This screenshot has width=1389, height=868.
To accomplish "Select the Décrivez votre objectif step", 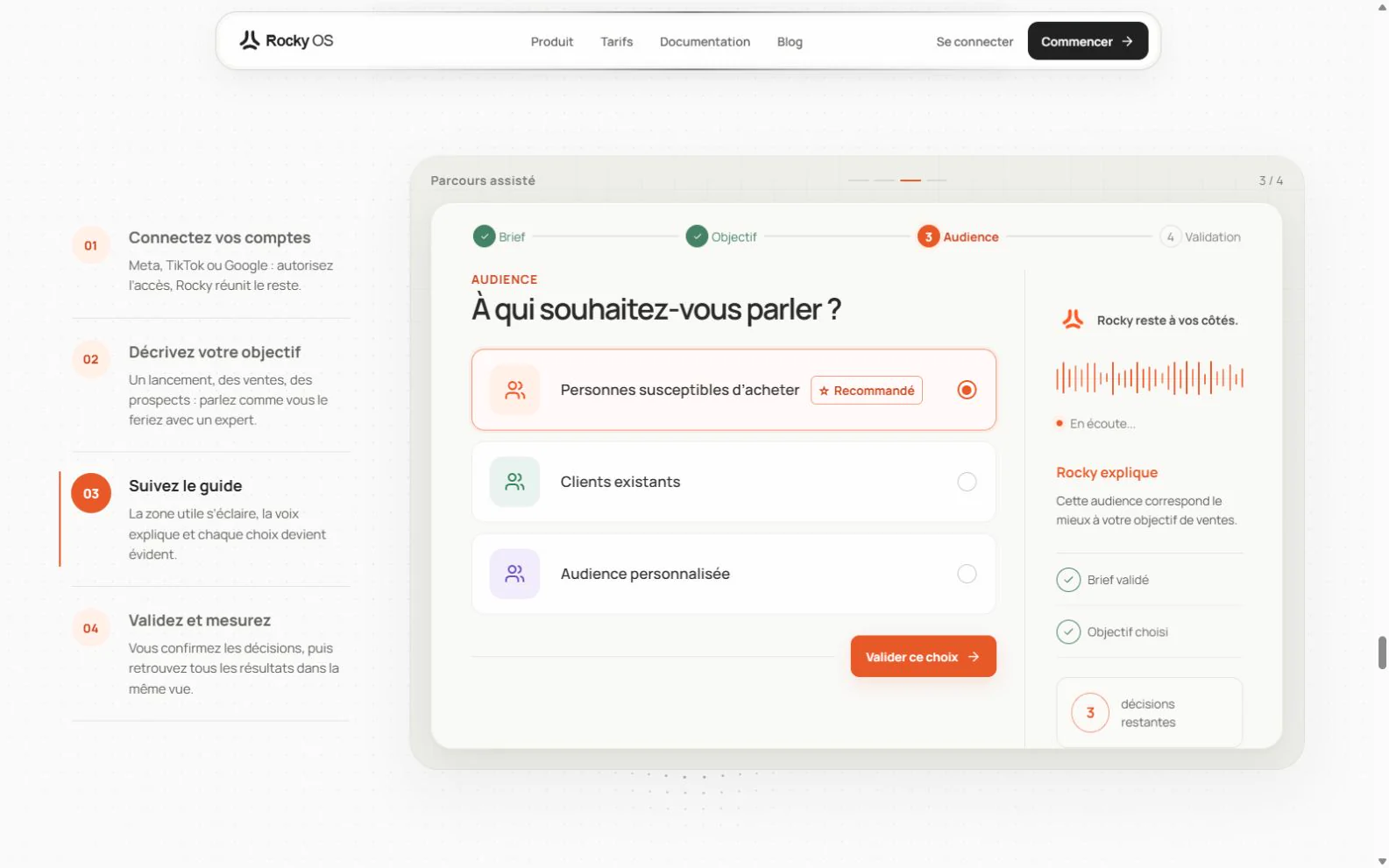I will tap(211, 385).
